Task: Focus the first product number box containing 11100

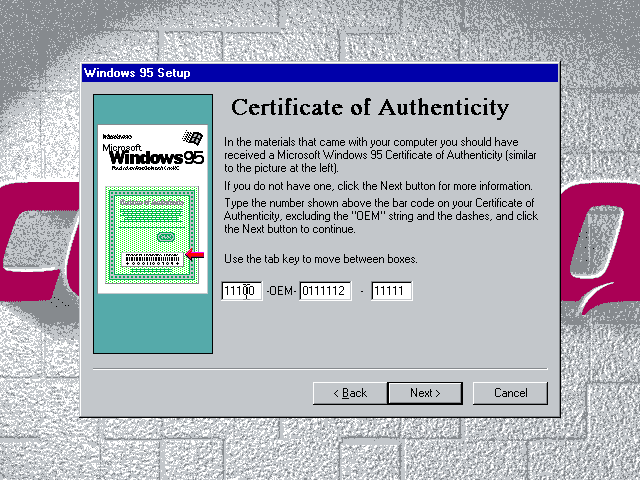Action: pyautogui.click(x=242, y=291)
